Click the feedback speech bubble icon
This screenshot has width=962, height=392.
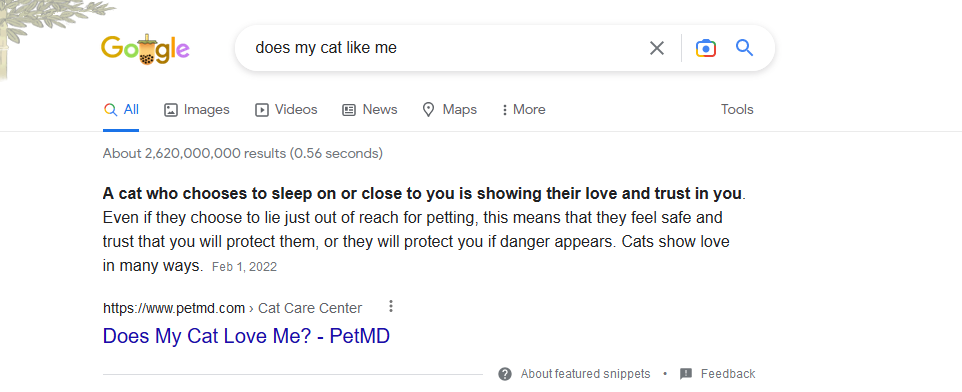686,374
